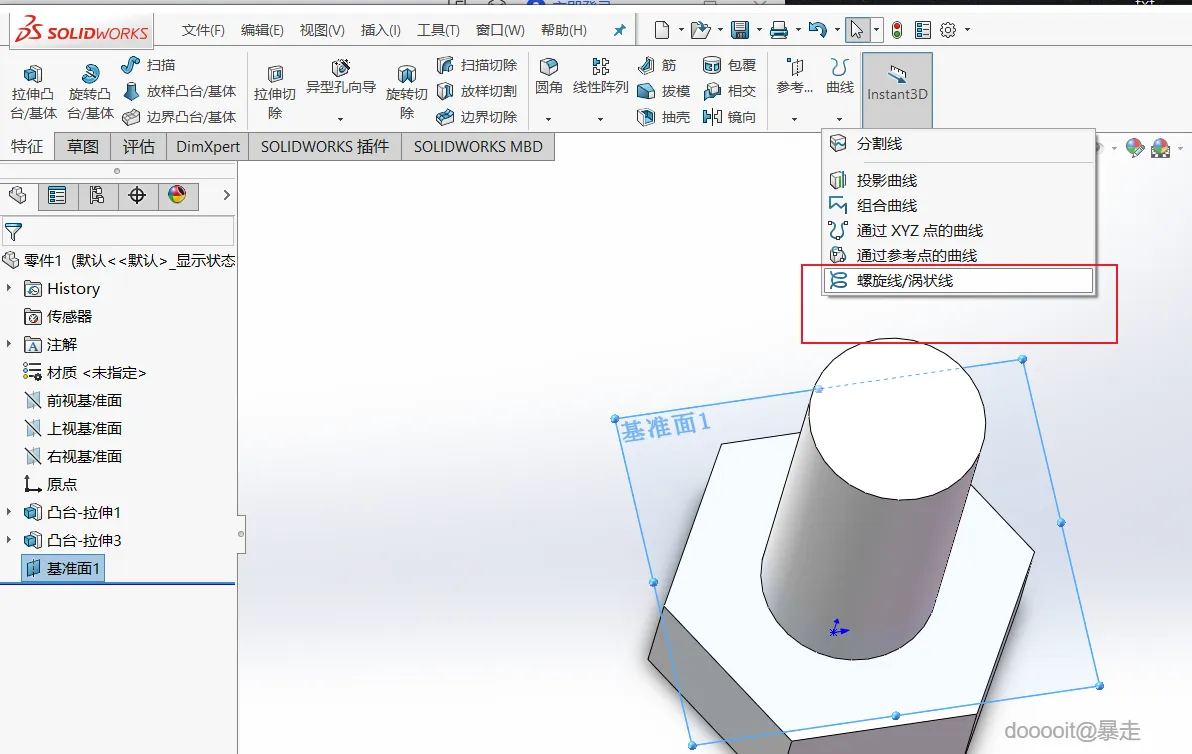Open Reference Geometry (参考...) tool

(x=794, y=77)
